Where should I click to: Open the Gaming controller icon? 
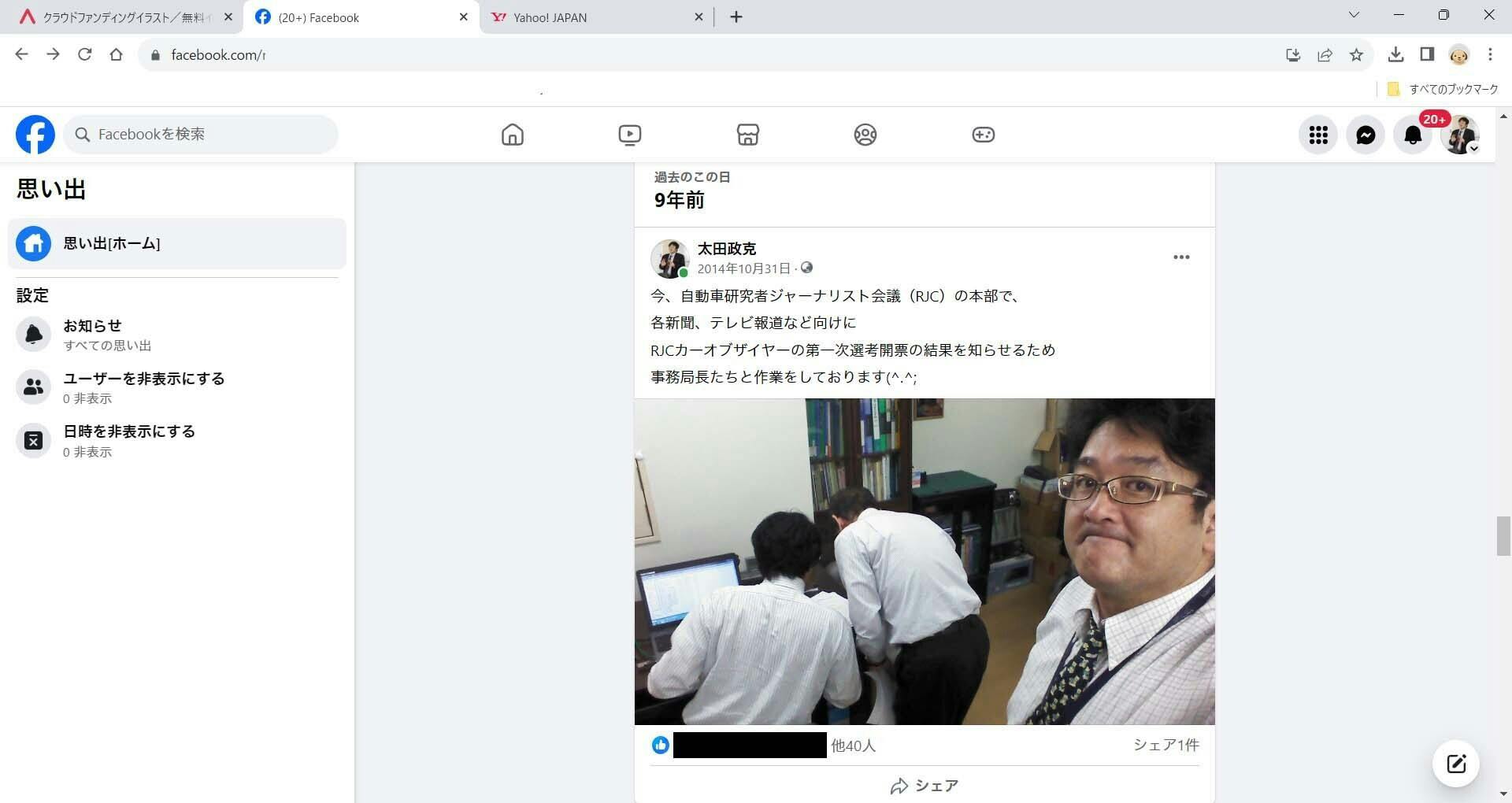(x=983, y=135)
